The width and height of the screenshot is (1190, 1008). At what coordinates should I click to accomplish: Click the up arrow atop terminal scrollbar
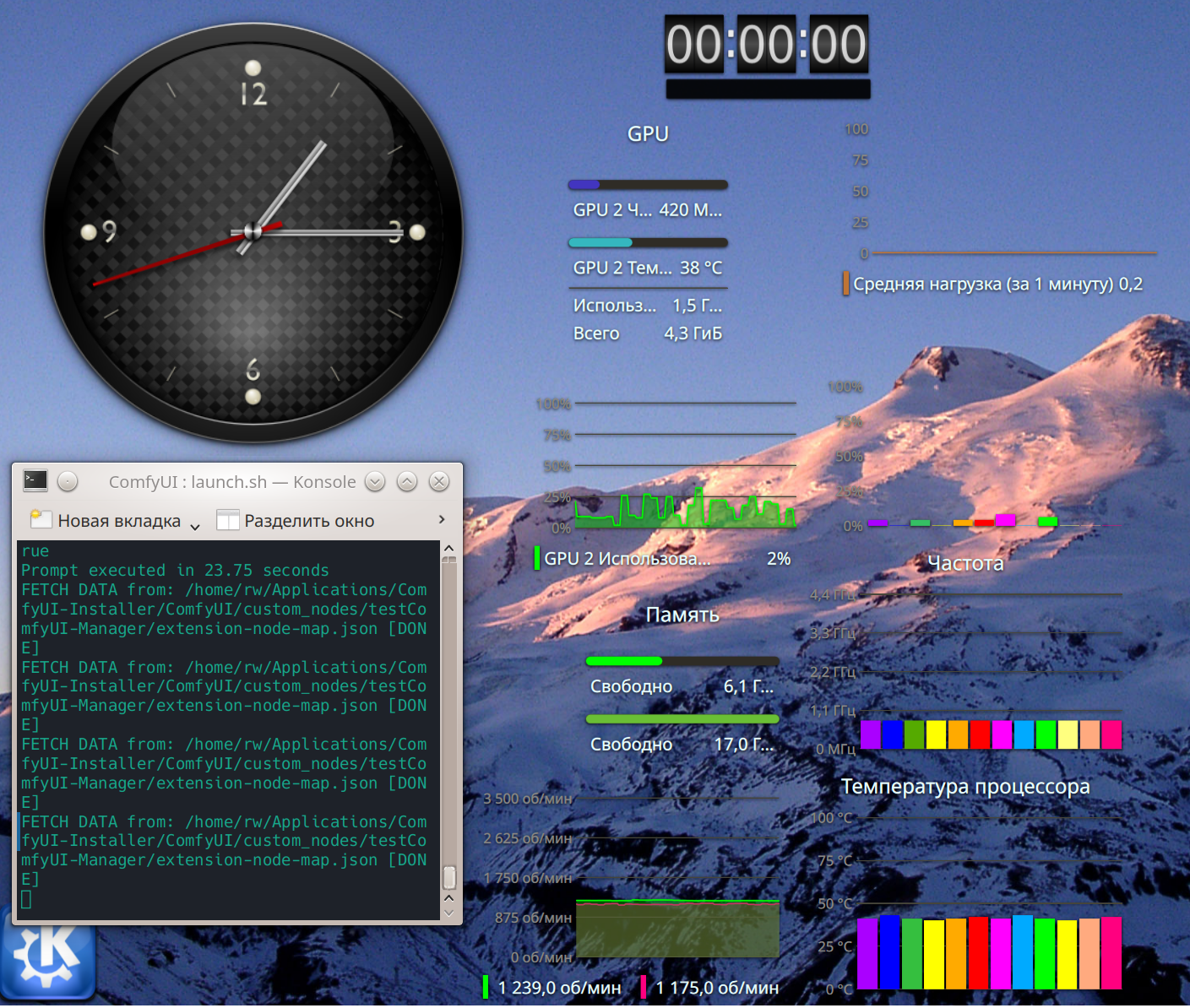pyautogui.click(x=449, y=549)
